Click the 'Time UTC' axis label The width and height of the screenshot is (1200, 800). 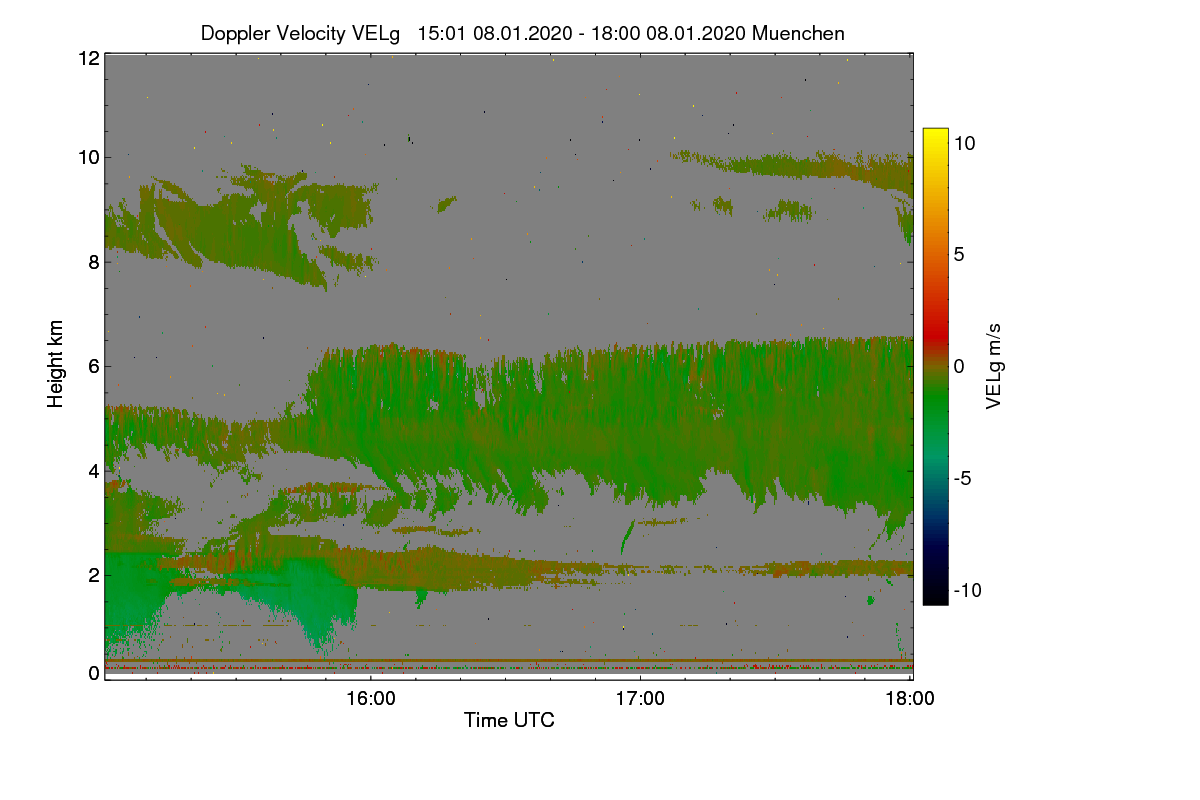[x=509, y=720]
